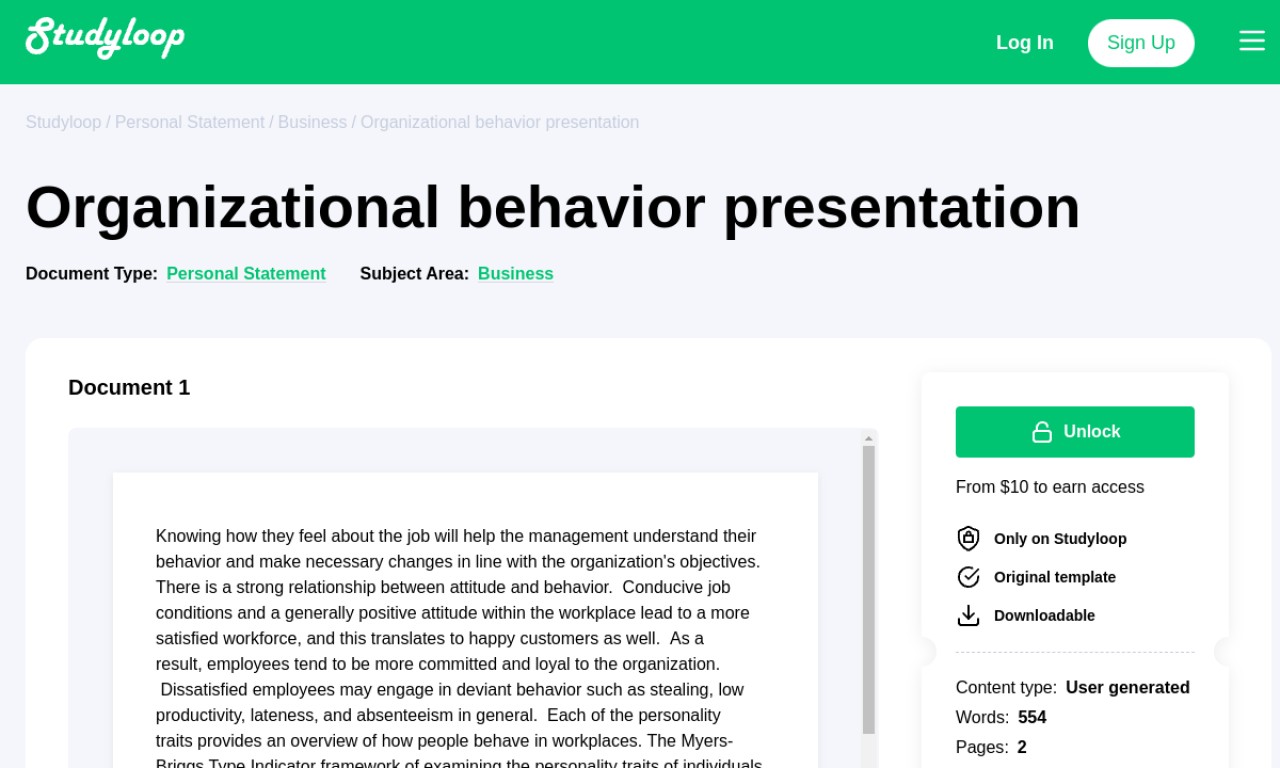Screen dimensions: 1280x768
Task: Open the Log In link
Action: [1025, 43]
